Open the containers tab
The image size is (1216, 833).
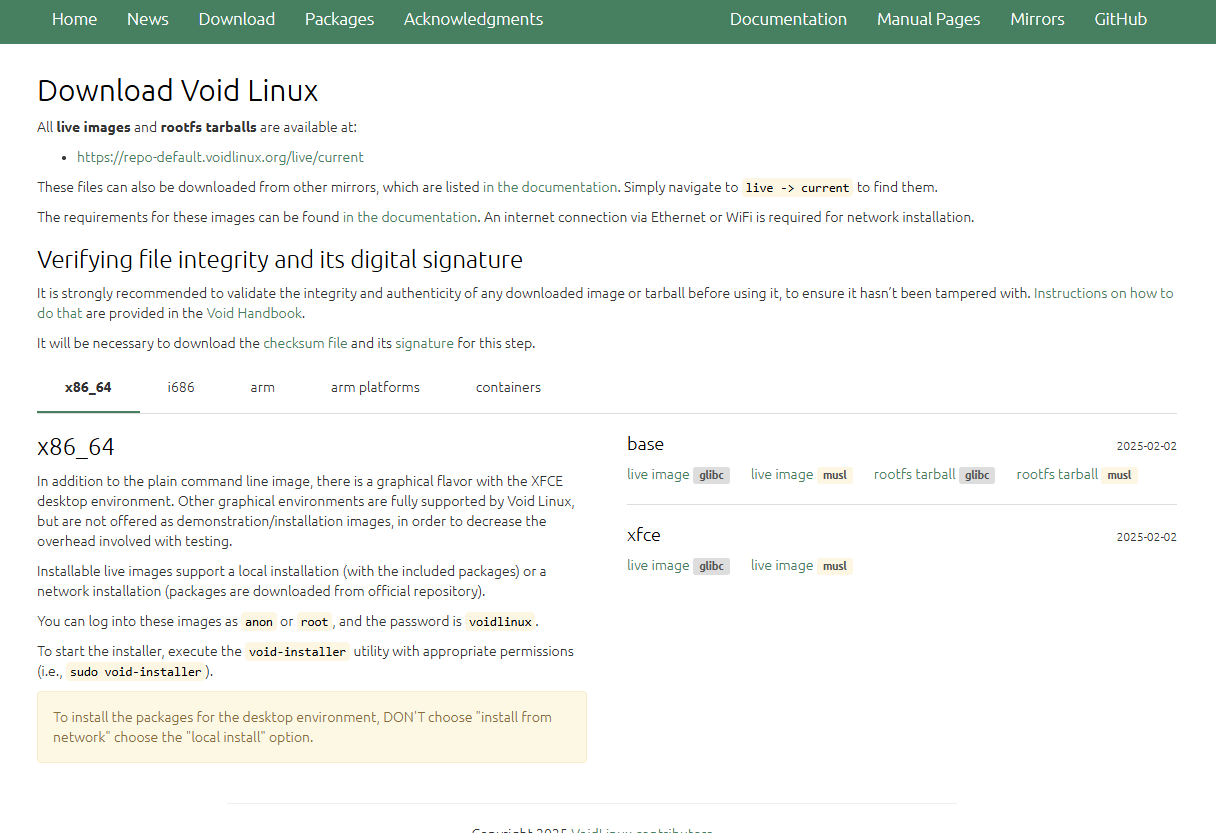(x=508, y=387)
